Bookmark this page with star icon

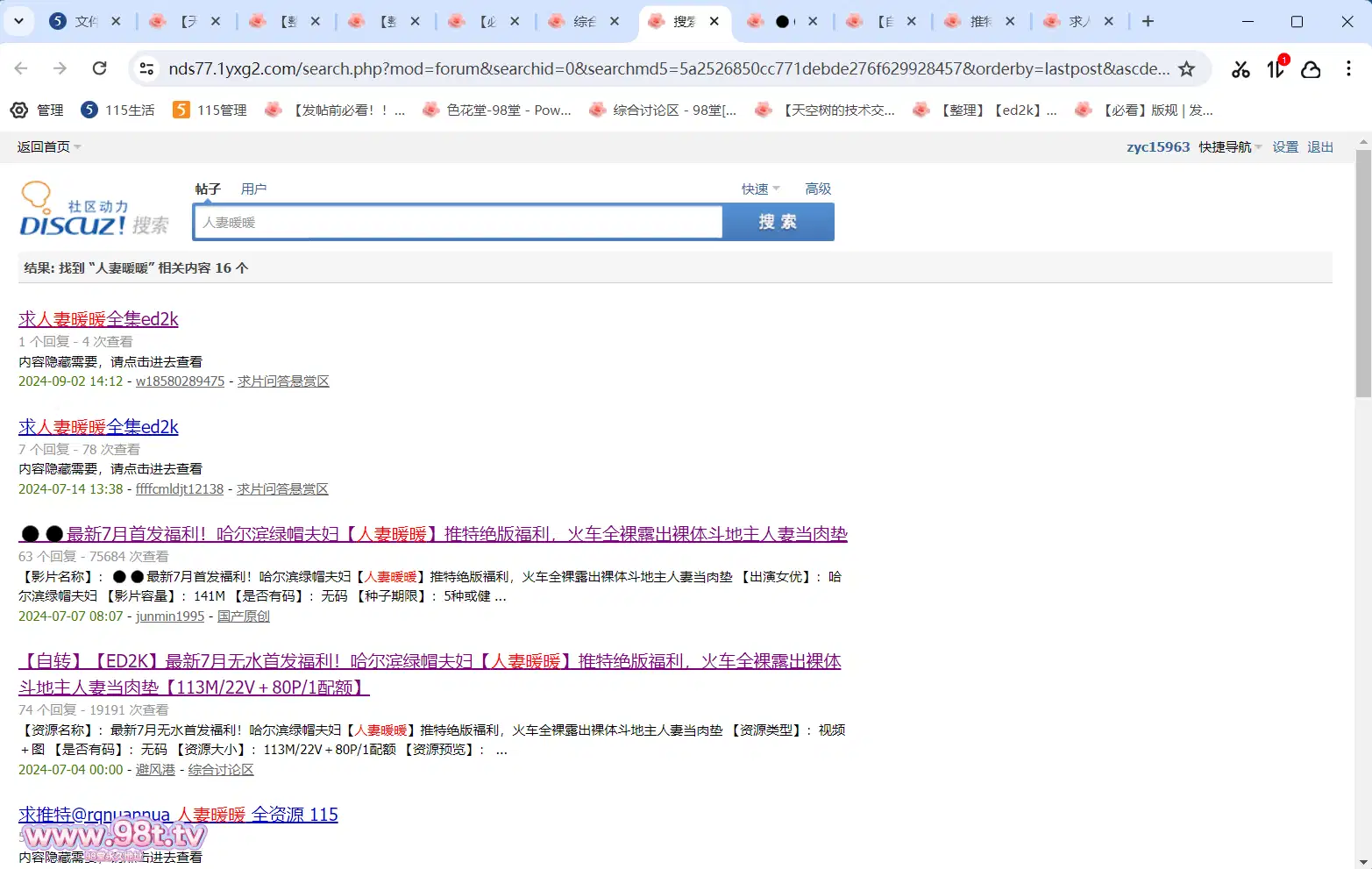(x=1186, y=68)
